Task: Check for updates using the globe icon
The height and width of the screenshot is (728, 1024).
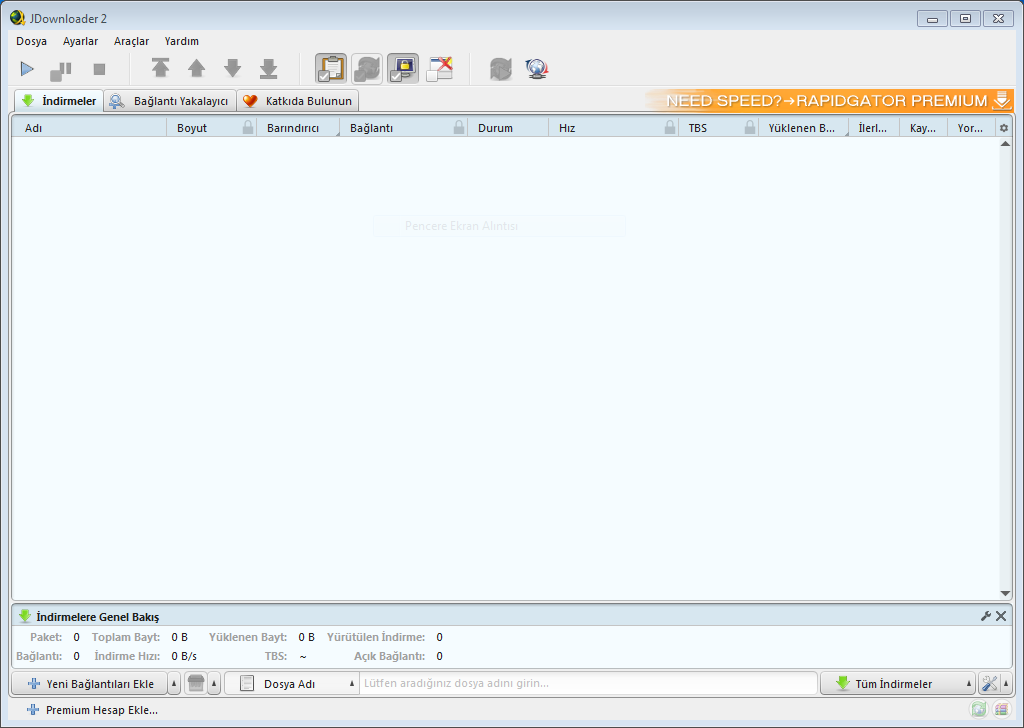Action: pos(537,69)
